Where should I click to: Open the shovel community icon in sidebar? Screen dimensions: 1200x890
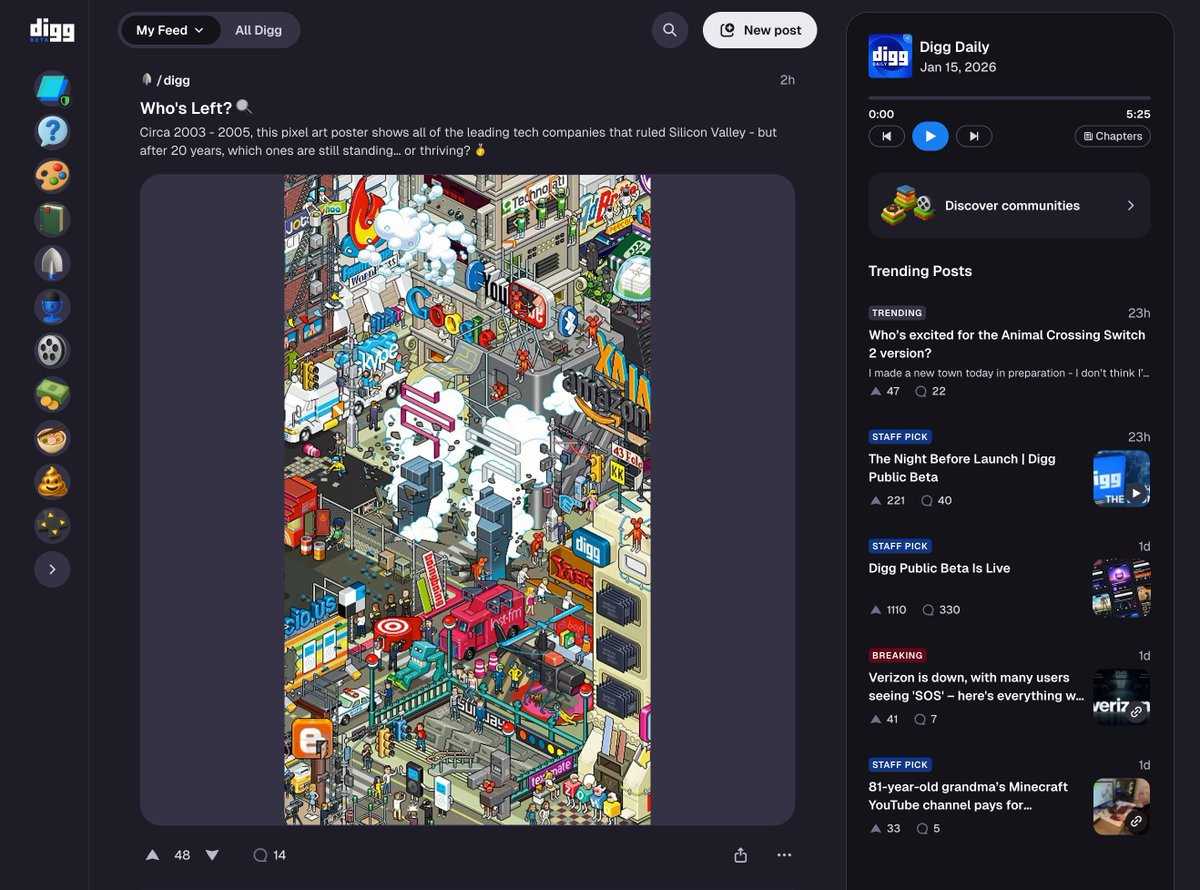click(52, 263)
